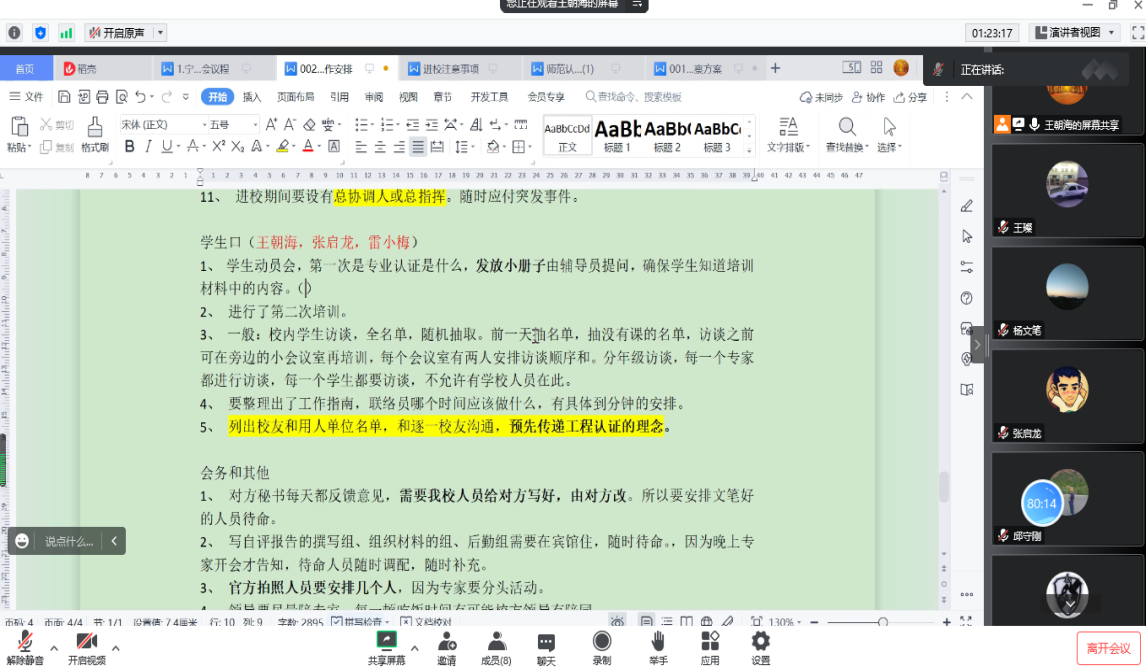
Task: Open meeting 设置 settings gear
Action: [760, 647]
